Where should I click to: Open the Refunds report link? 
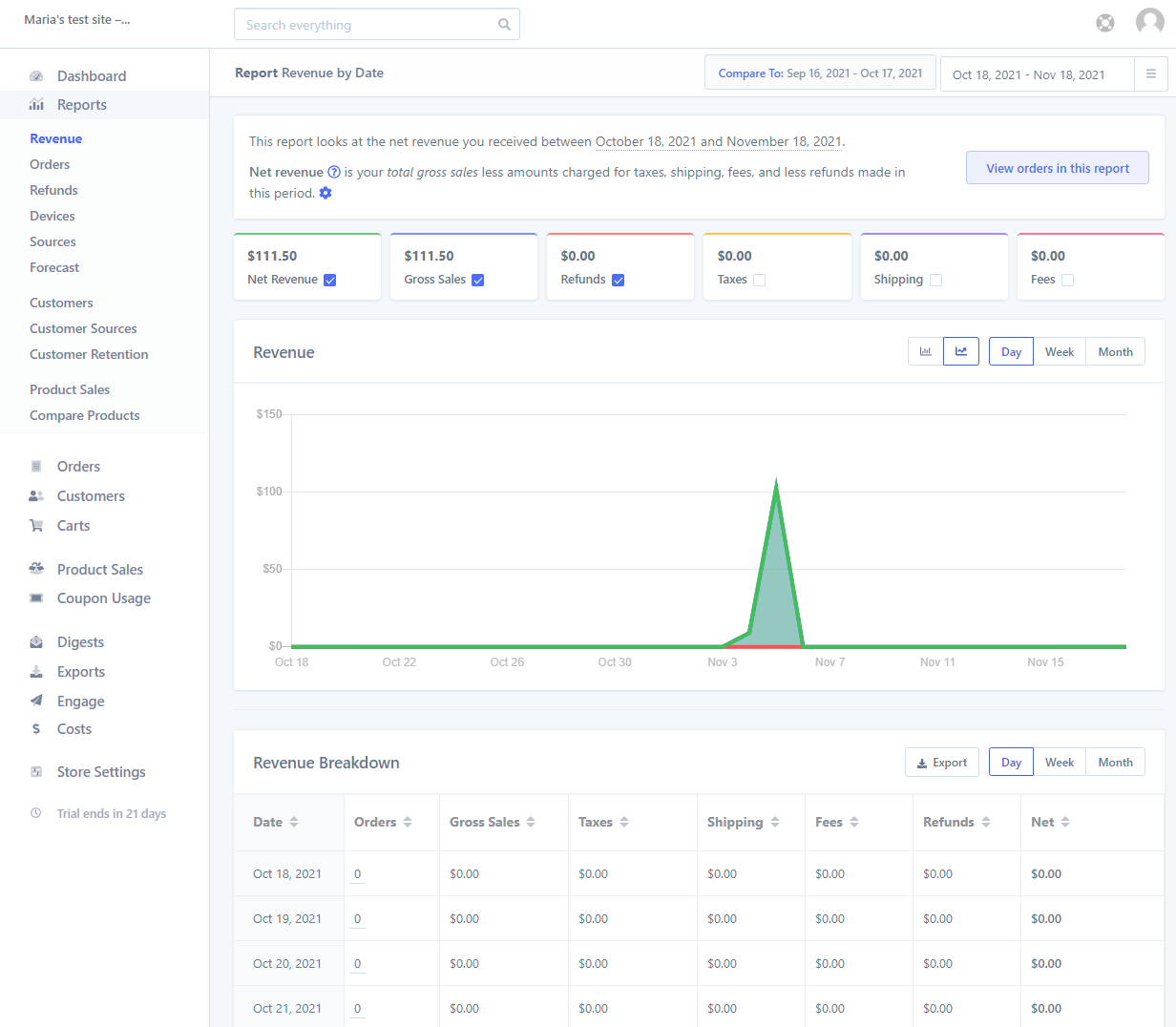[53, 190]
